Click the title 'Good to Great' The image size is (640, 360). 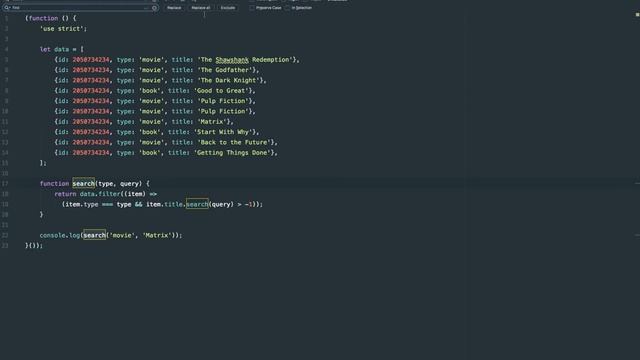[x=221, y=91]
